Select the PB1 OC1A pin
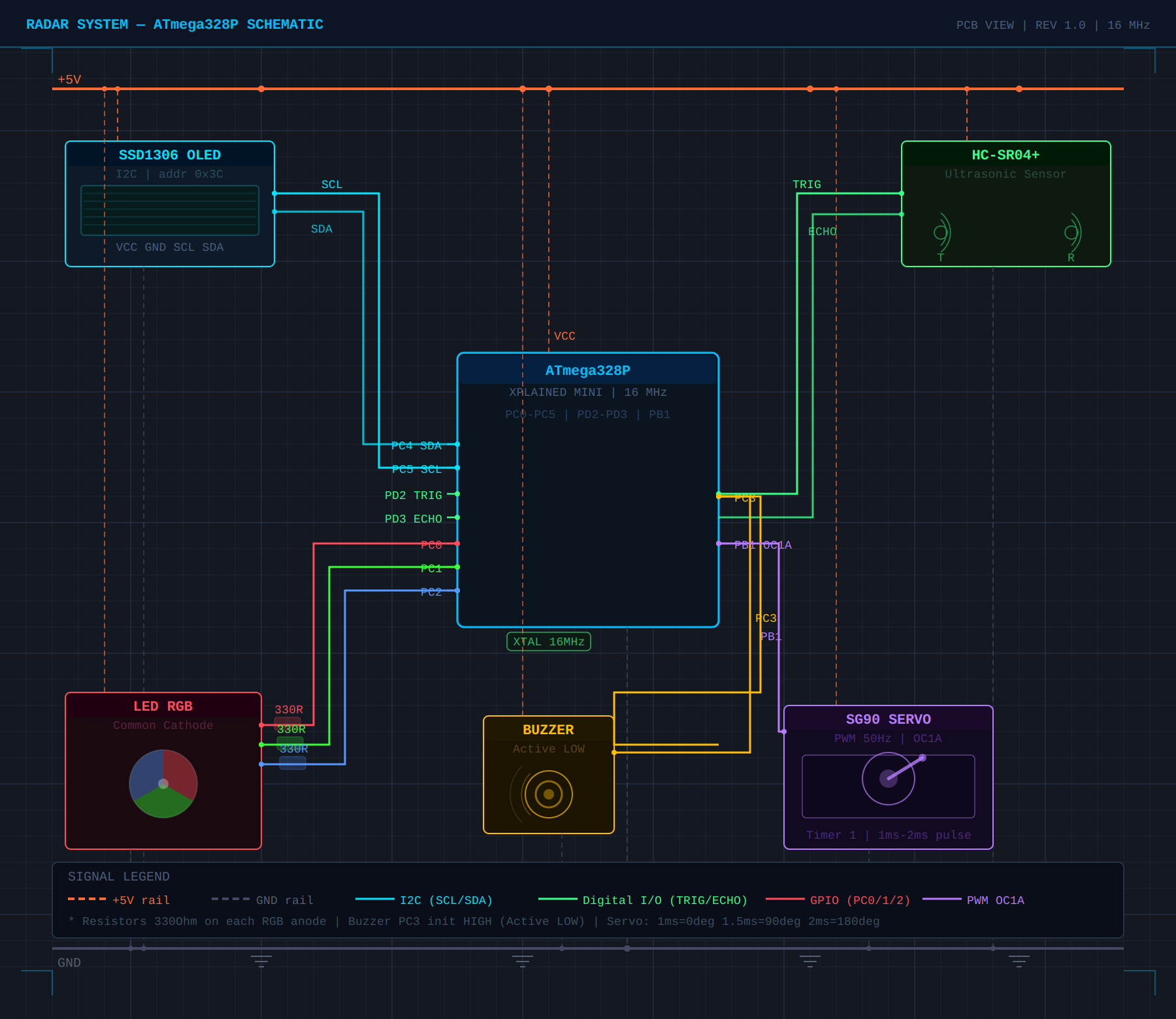This screenshot has height=1019, width=1176. 762,545
